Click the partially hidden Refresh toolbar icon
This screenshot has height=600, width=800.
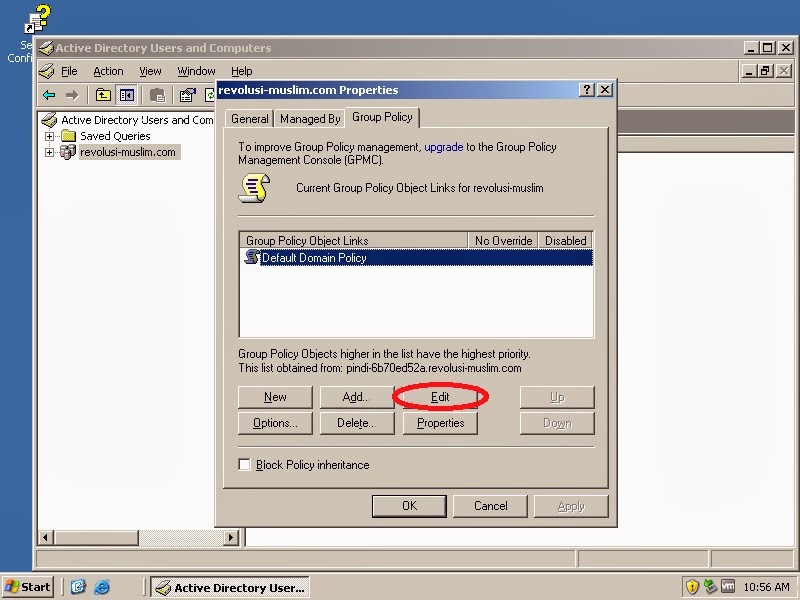pyautogui.click(x=210, y=95)
